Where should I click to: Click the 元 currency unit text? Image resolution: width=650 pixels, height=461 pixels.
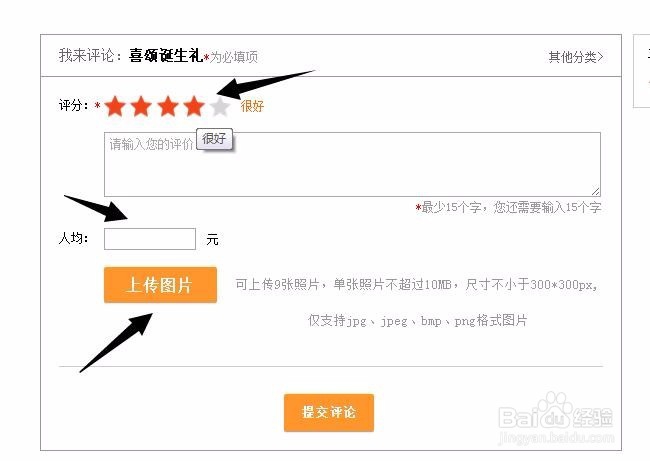point(212,239)
